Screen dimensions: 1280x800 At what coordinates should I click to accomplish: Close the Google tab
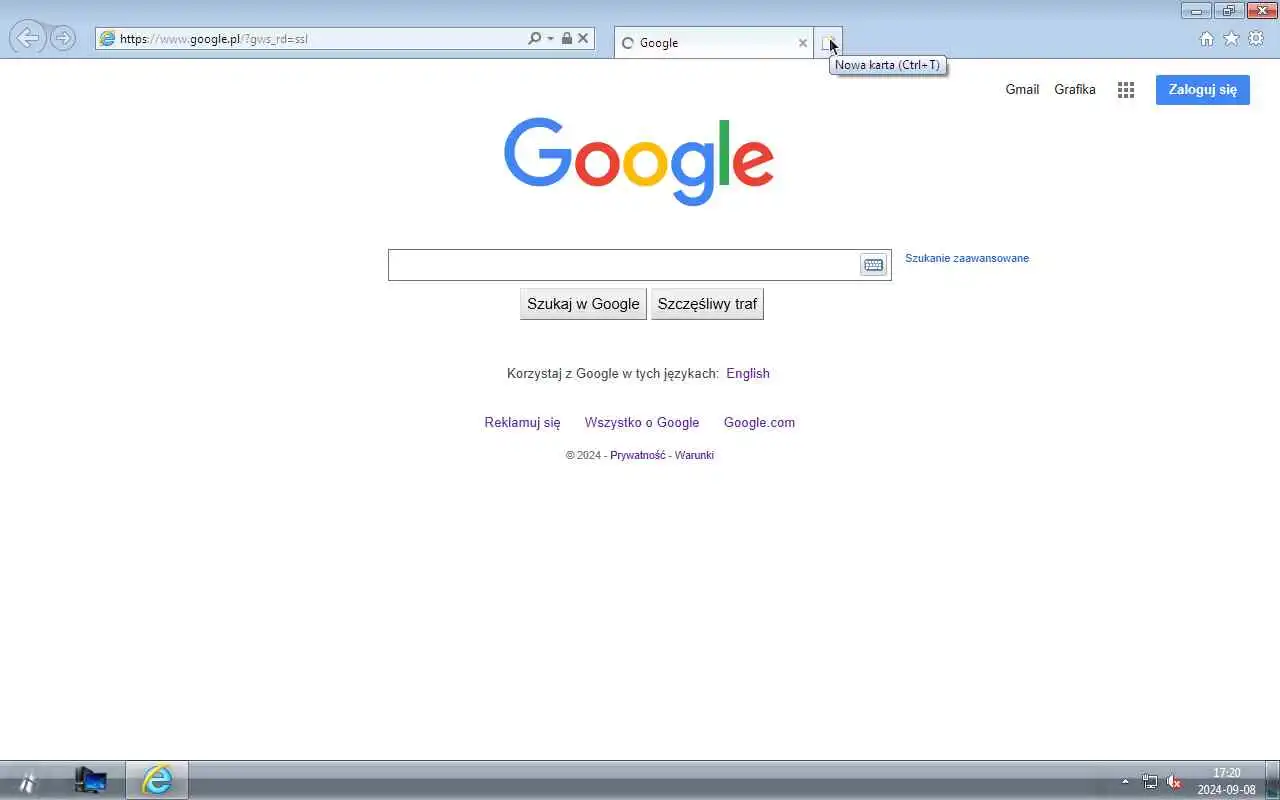(x=802, y=43)
